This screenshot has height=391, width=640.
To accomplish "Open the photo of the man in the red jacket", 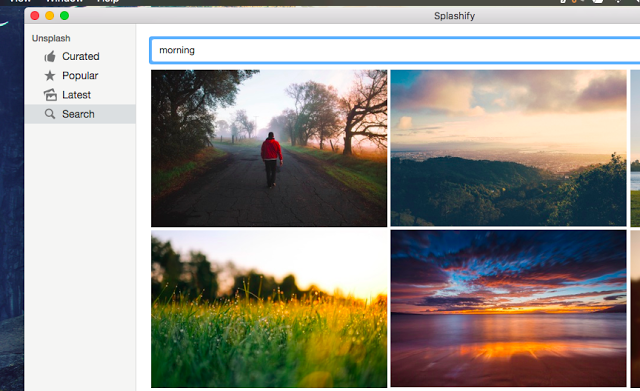I will click(x=269, y=148).
